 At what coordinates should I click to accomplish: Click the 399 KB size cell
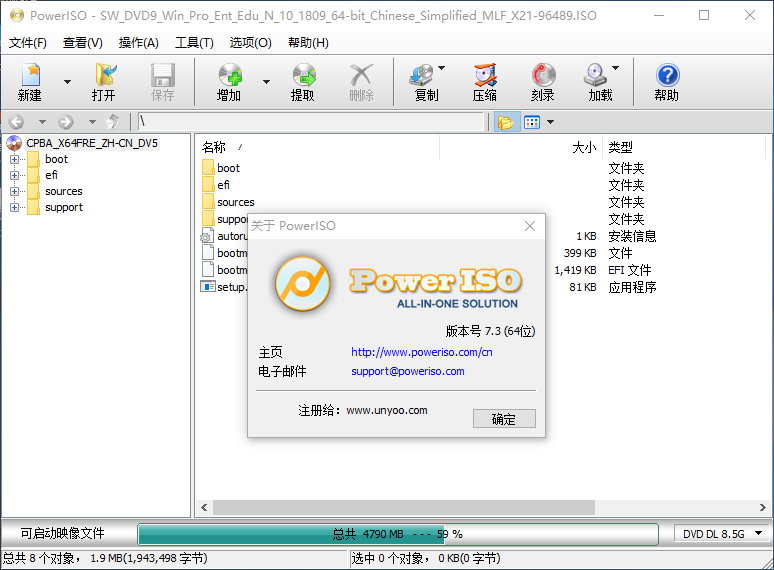580,253
